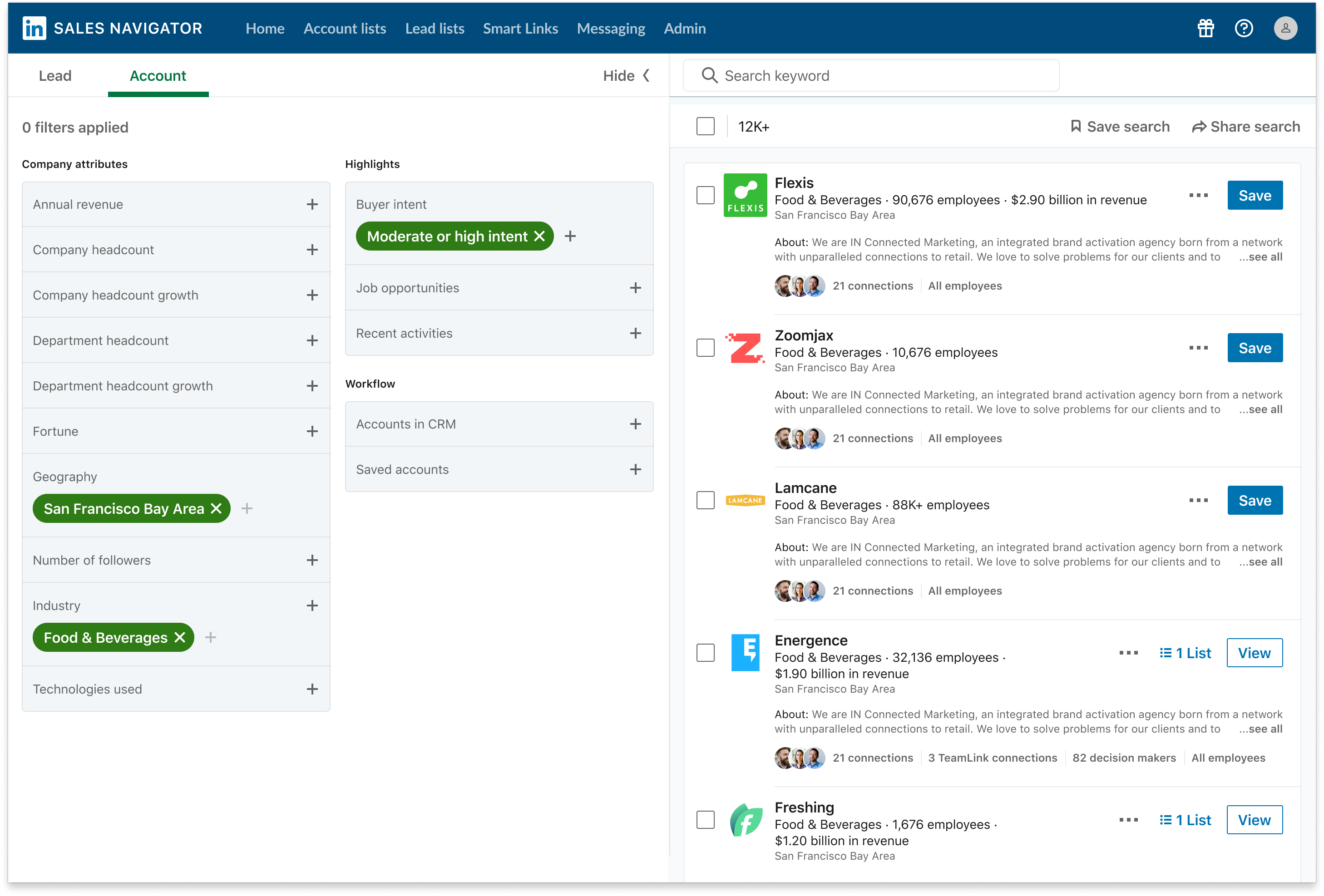Open Admin in the navigation
1324x896 pixels.
click(x=684, y=29)
